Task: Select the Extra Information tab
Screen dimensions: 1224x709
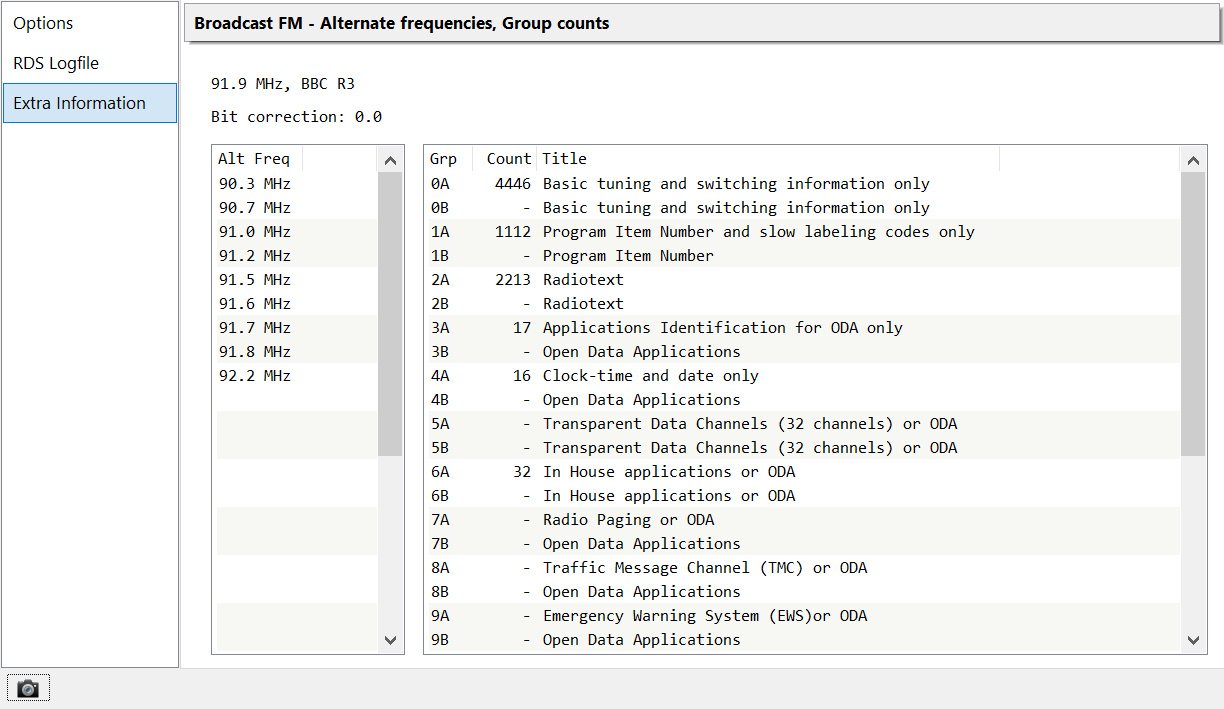Action: click(80, 103)
